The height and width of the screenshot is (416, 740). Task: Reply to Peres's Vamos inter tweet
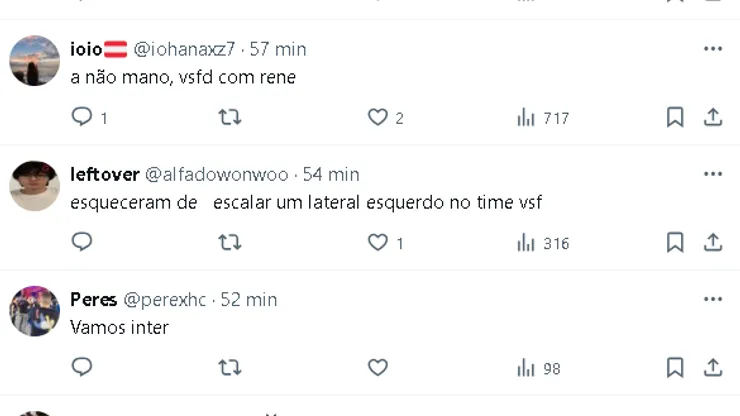pyautogui.click(x=82, y=367)
